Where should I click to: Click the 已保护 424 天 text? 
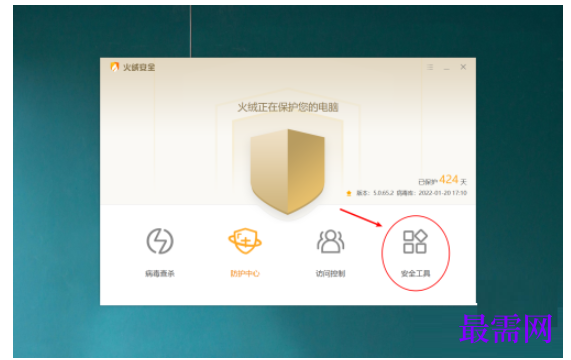pyautogui.click(x=442, y=180)
